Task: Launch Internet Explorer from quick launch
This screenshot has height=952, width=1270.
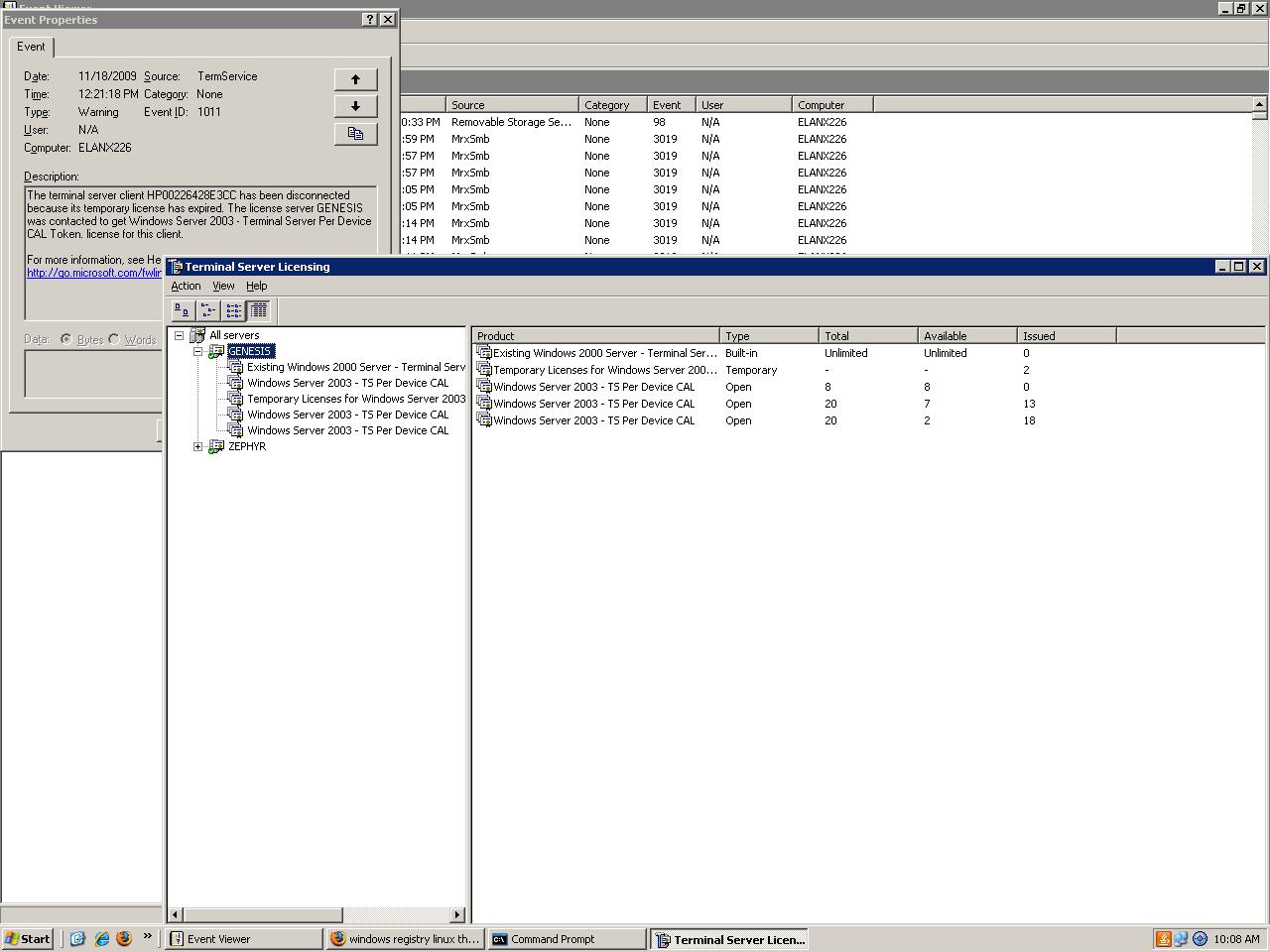Action: click(101, 938)
